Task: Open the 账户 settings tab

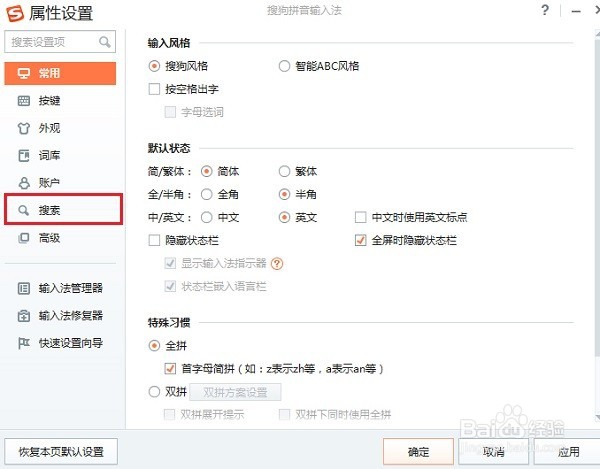Action: pos(60,183)
